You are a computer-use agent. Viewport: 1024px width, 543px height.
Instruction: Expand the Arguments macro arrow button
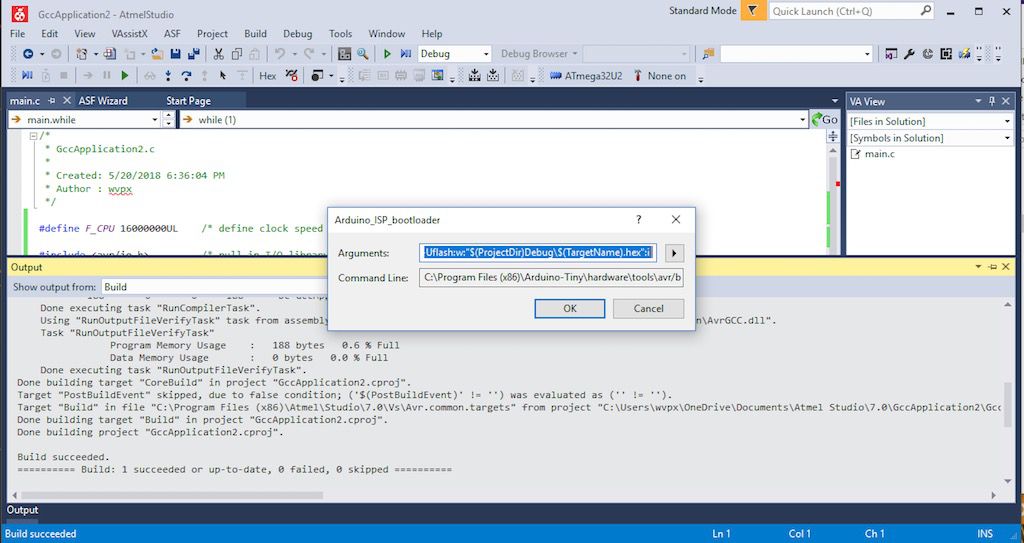(675, 253)
